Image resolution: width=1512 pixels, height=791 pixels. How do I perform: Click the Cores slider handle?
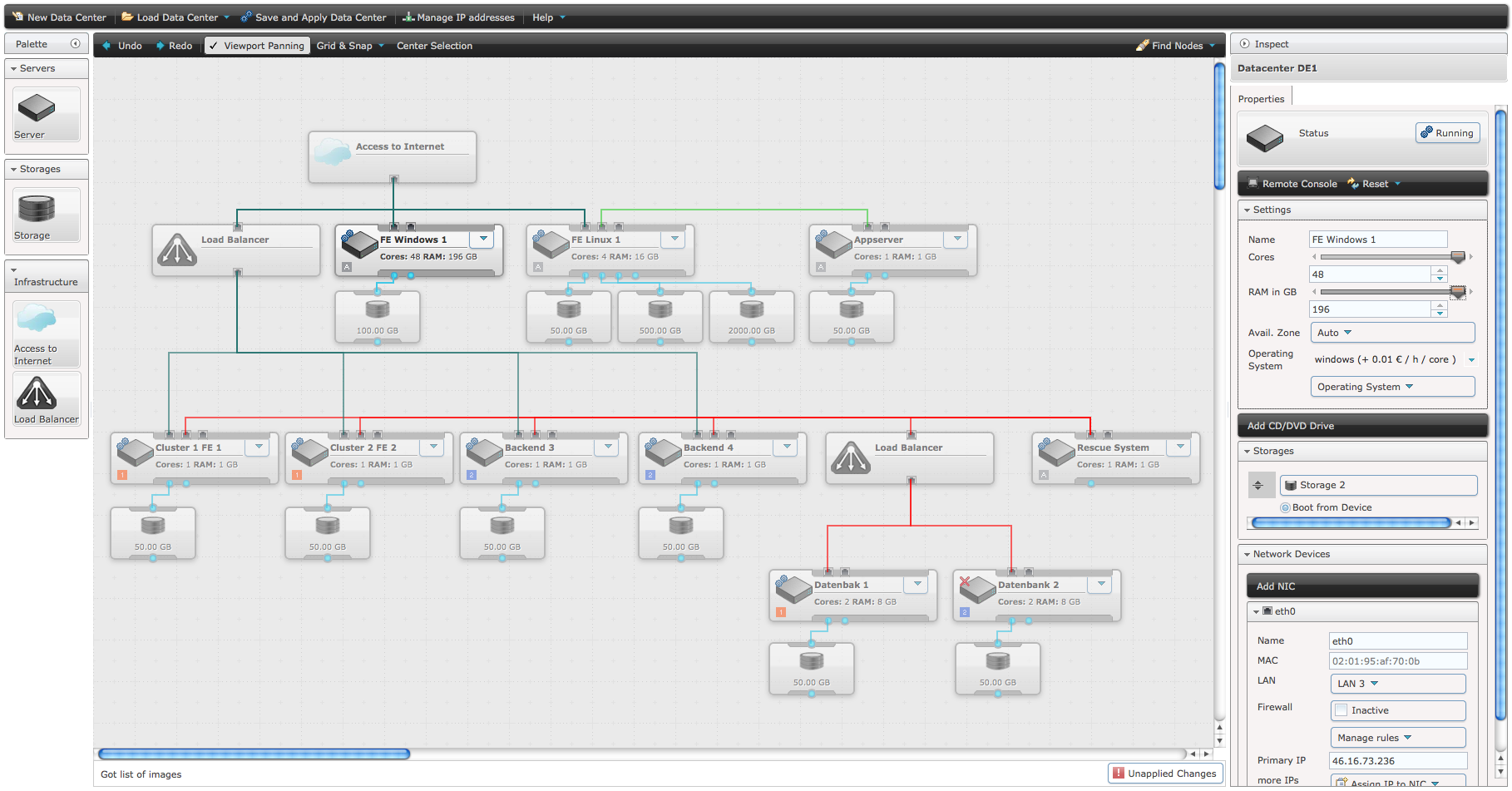pos(1457,257)
